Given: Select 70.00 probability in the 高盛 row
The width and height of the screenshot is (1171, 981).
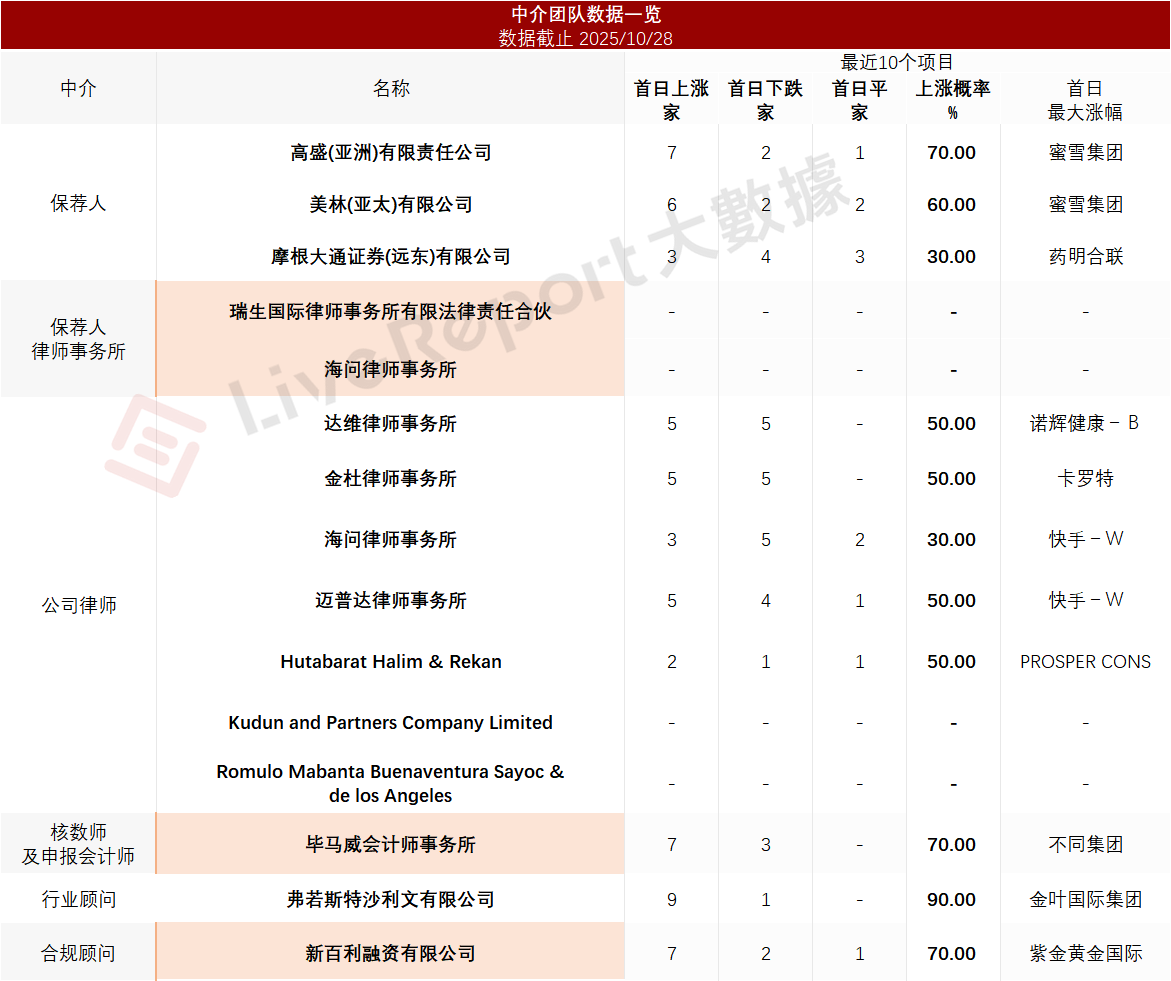Looking at the screenshot, I should 951,152.
